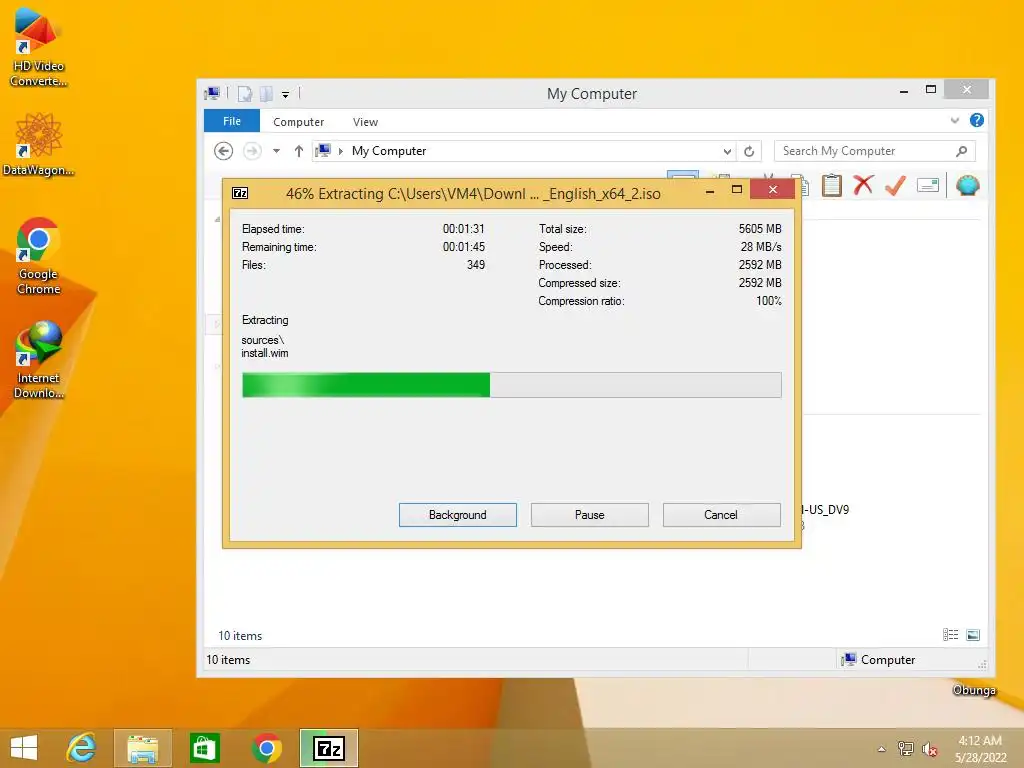Click the Search My Computer field
This screenshot has height=768, width=1024.
coord(874,151)
